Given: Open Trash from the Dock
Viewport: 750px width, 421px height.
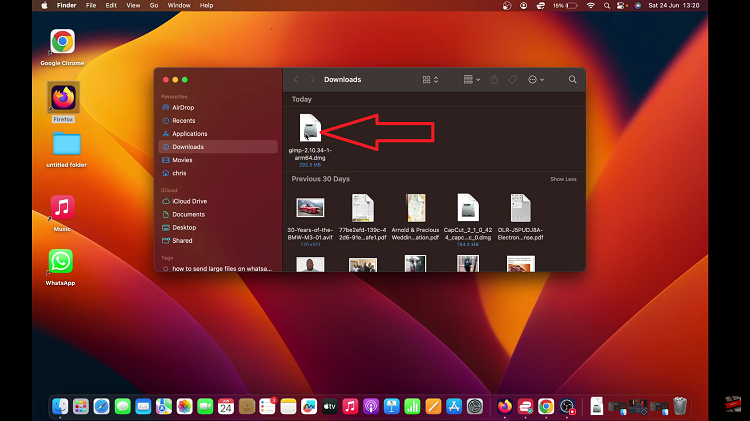Looking at the screenshot, I should pos(680,406).
